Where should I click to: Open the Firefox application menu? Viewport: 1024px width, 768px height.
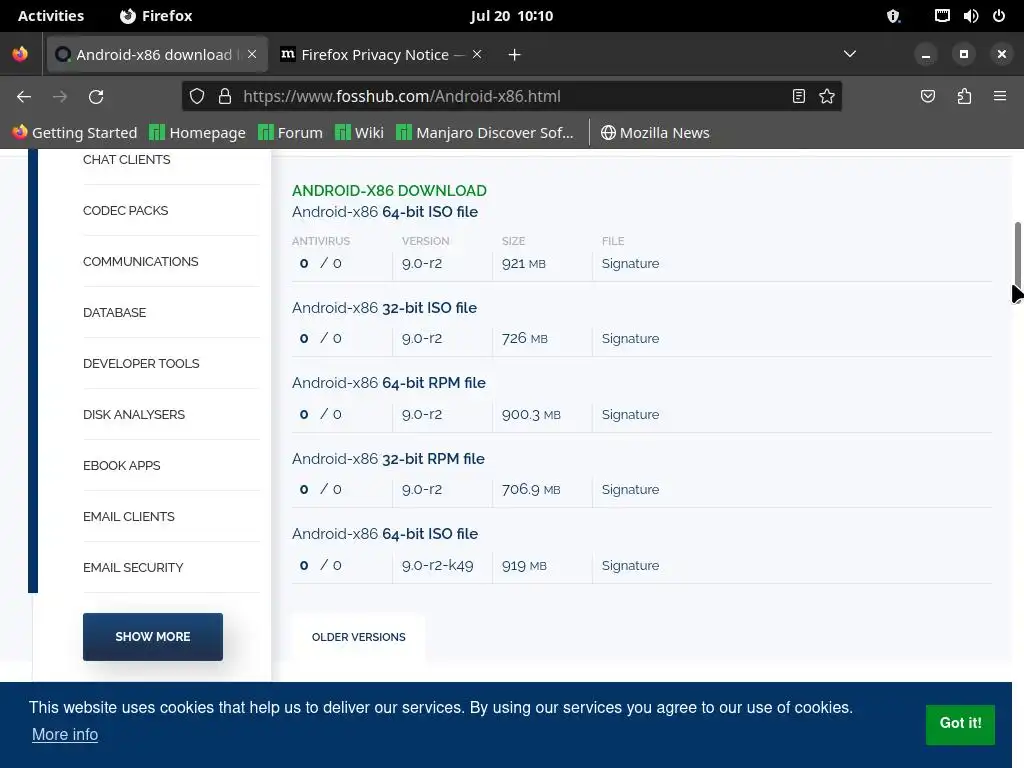coord(1000,97)
